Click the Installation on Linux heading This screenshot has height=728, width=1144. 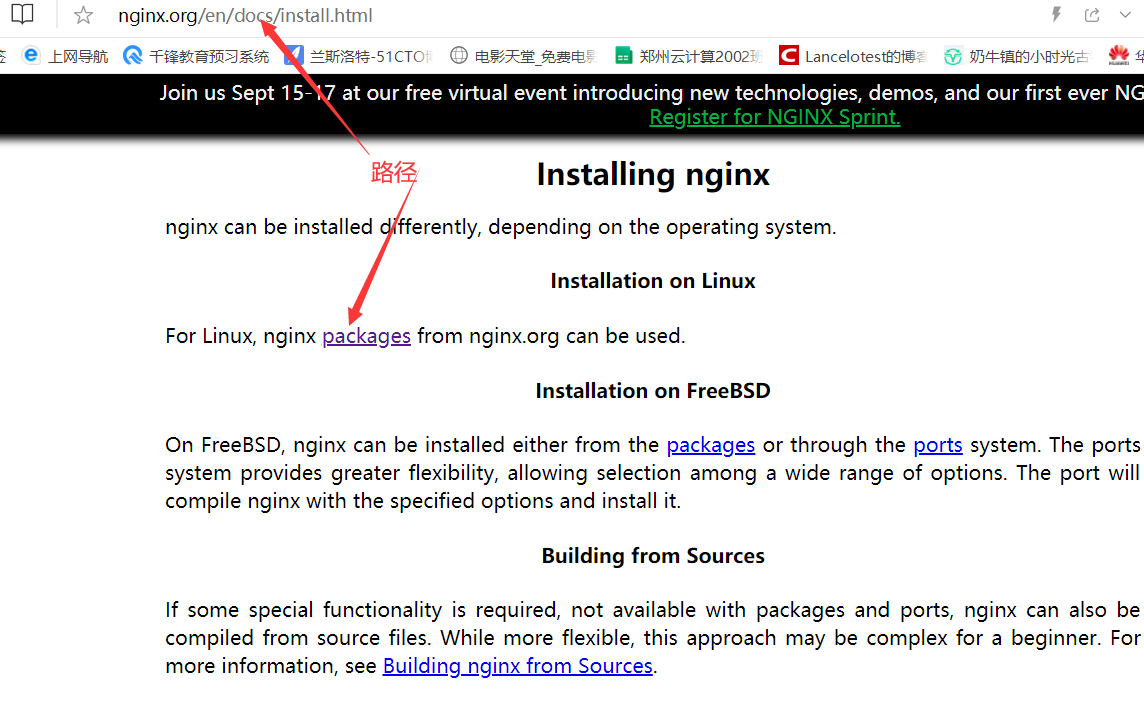coord(653,281)
